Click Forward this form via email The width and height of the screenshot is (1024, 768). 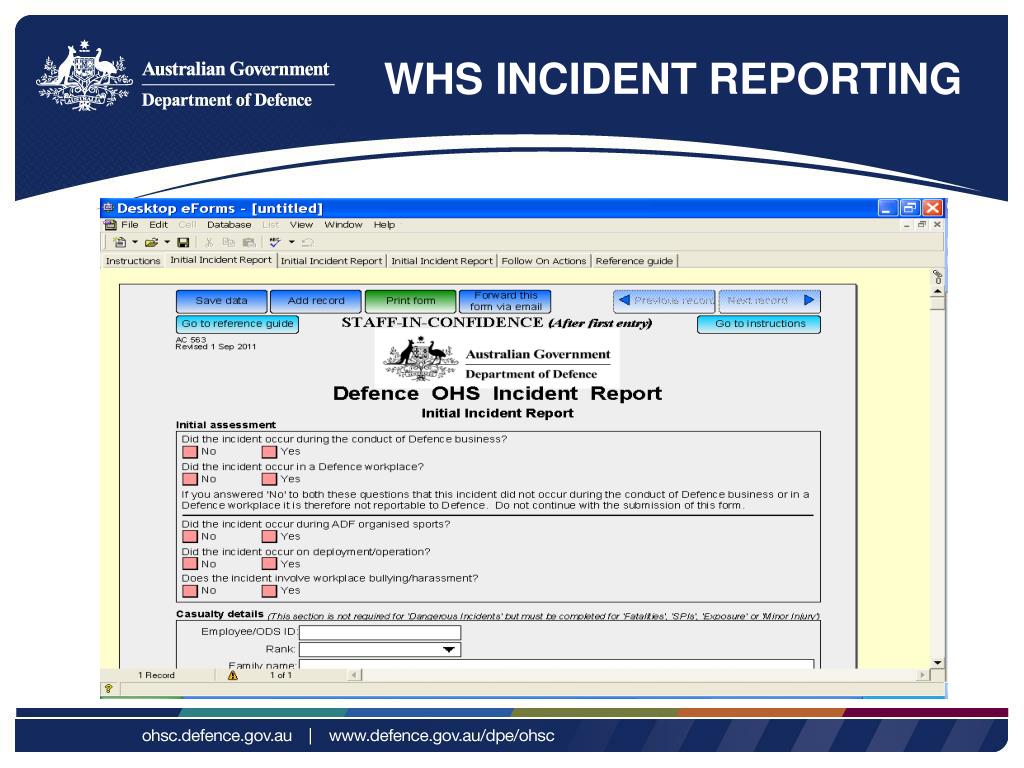pos(505,301)
